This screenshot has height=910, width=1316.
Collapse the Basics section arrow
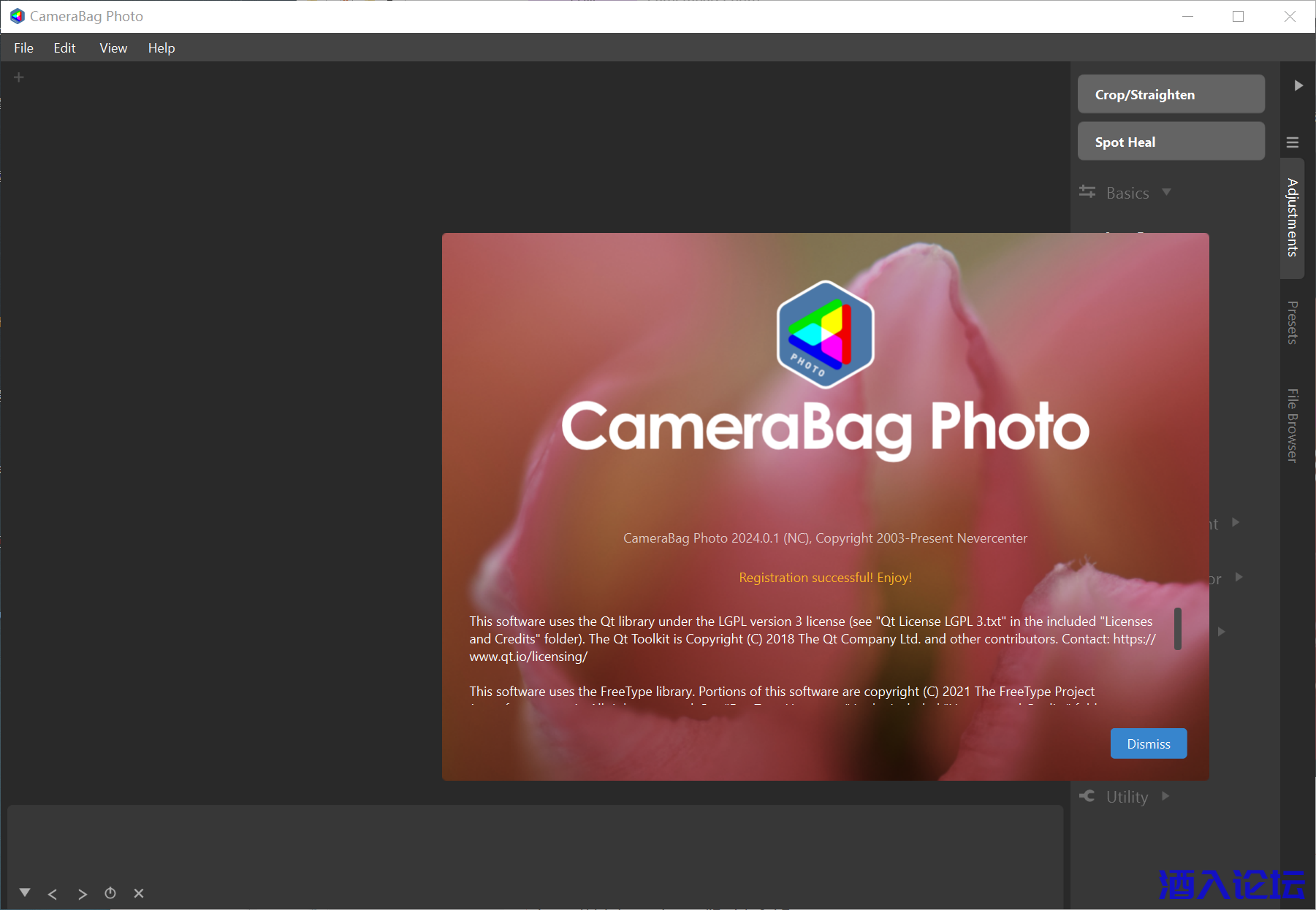[x=1166, y=192]
